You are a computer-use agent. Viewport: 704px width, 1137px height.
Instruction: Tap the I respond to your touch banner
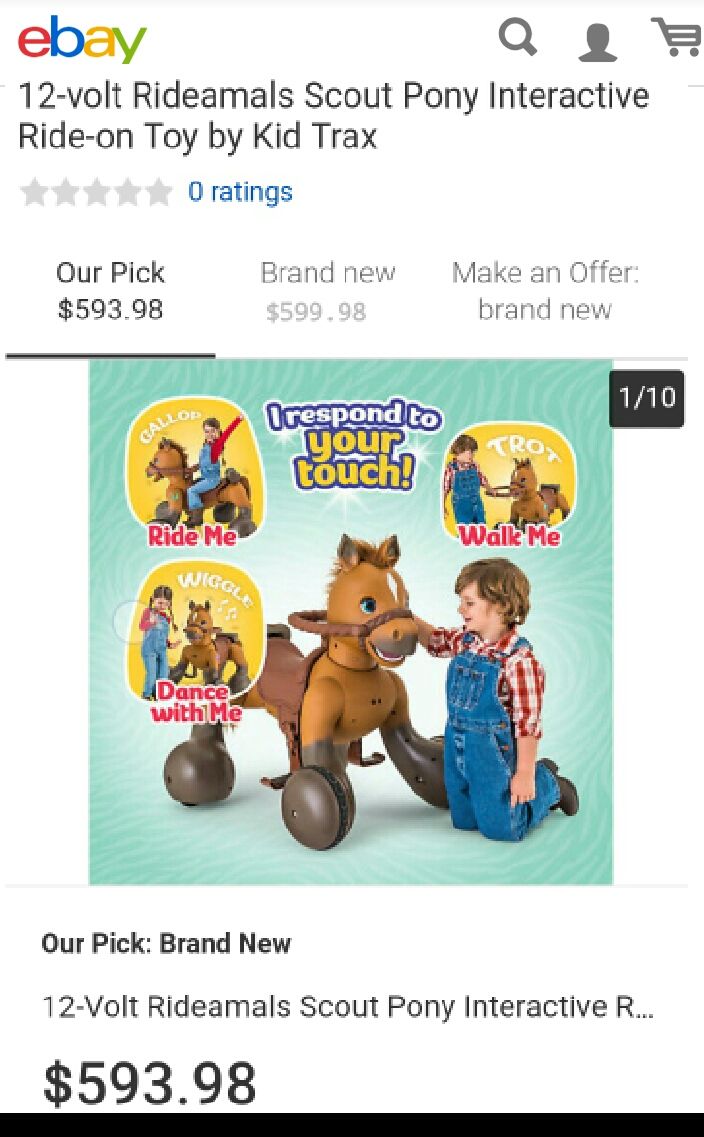point(354,444)
